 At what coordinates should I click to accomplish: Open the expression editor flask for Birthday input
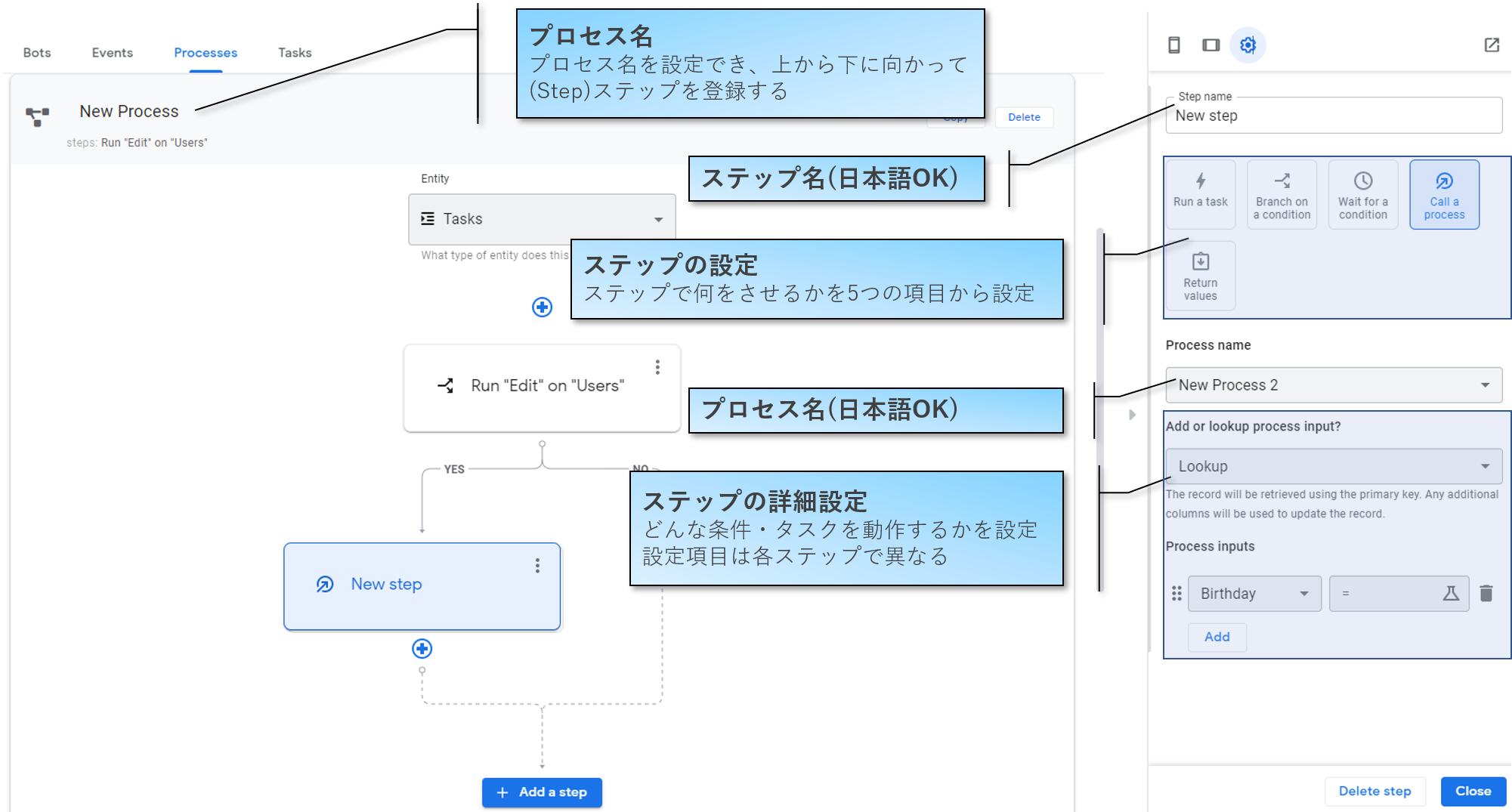coord(1452,594)
